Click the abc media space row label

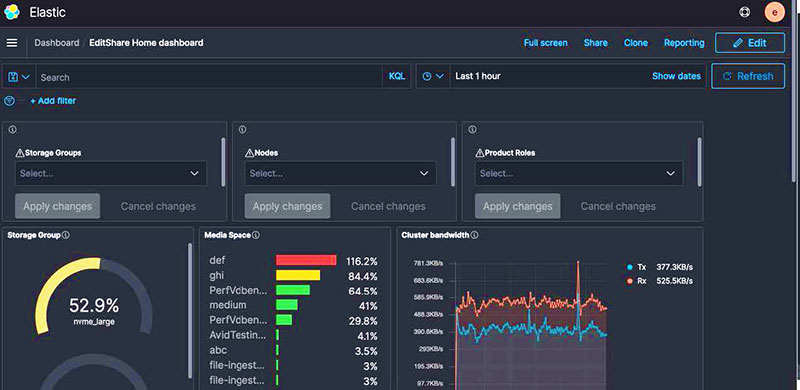click(218, 351)
